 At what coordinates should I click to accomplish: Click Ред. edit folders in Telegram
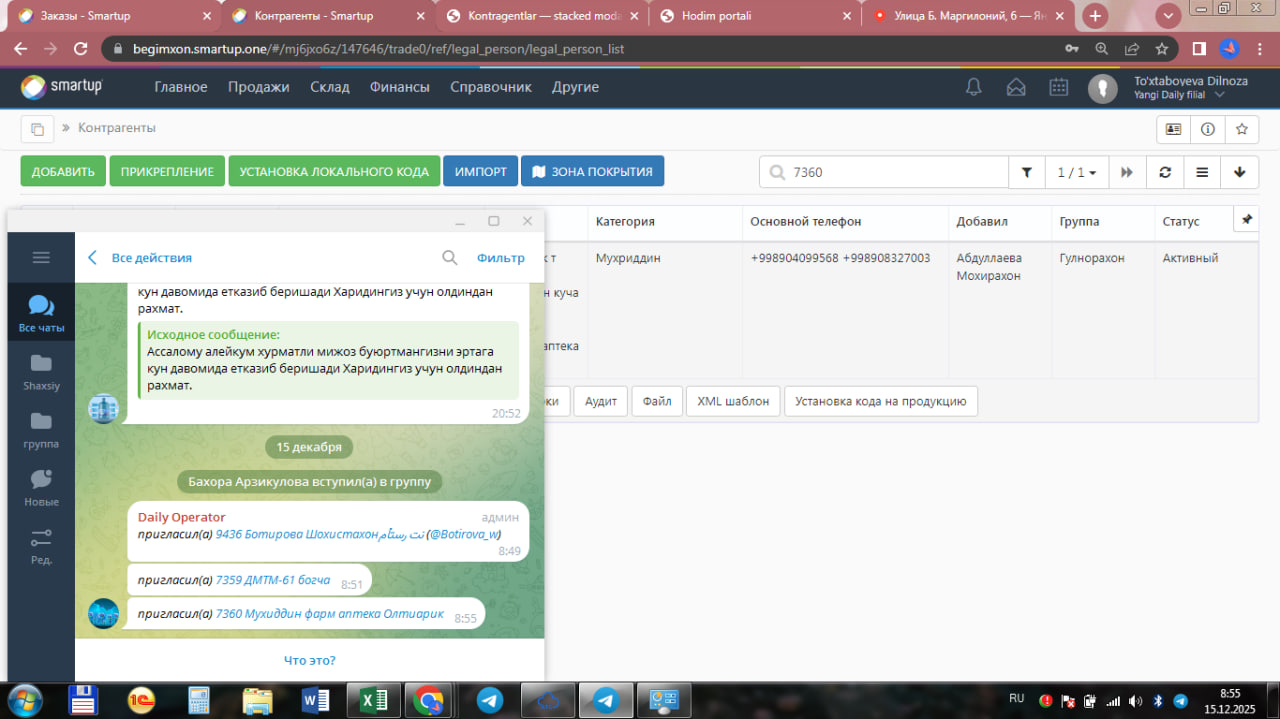click(x=41, y=545)
